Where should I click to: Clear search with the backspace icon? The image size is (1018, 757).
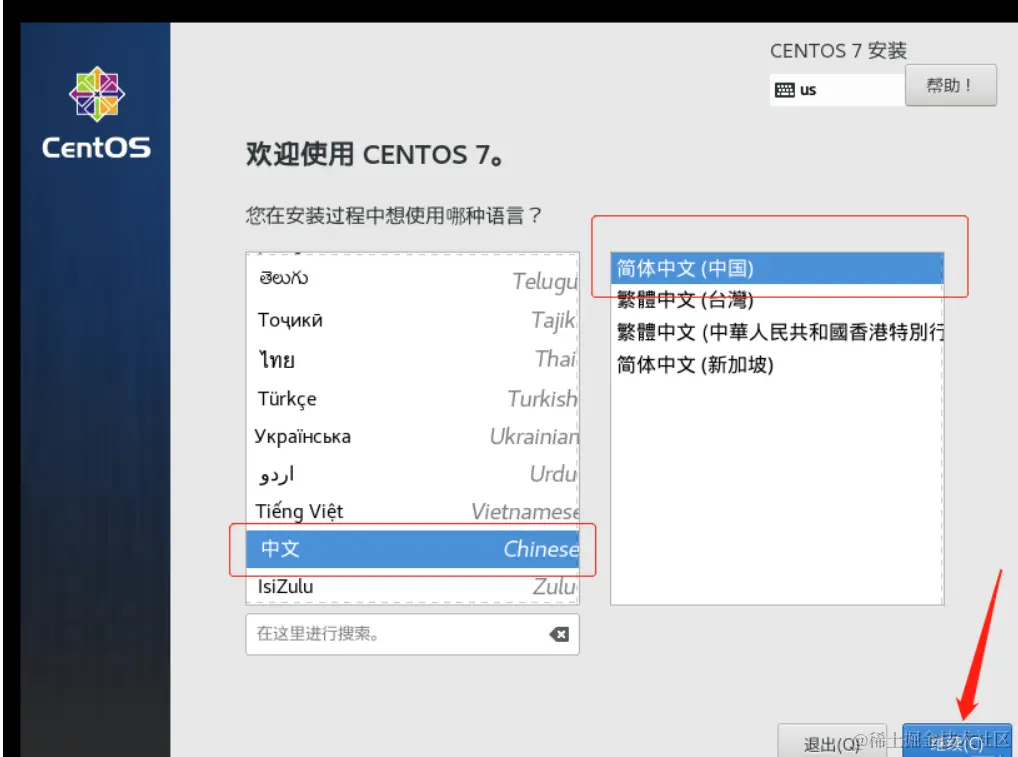click(559, 634)
